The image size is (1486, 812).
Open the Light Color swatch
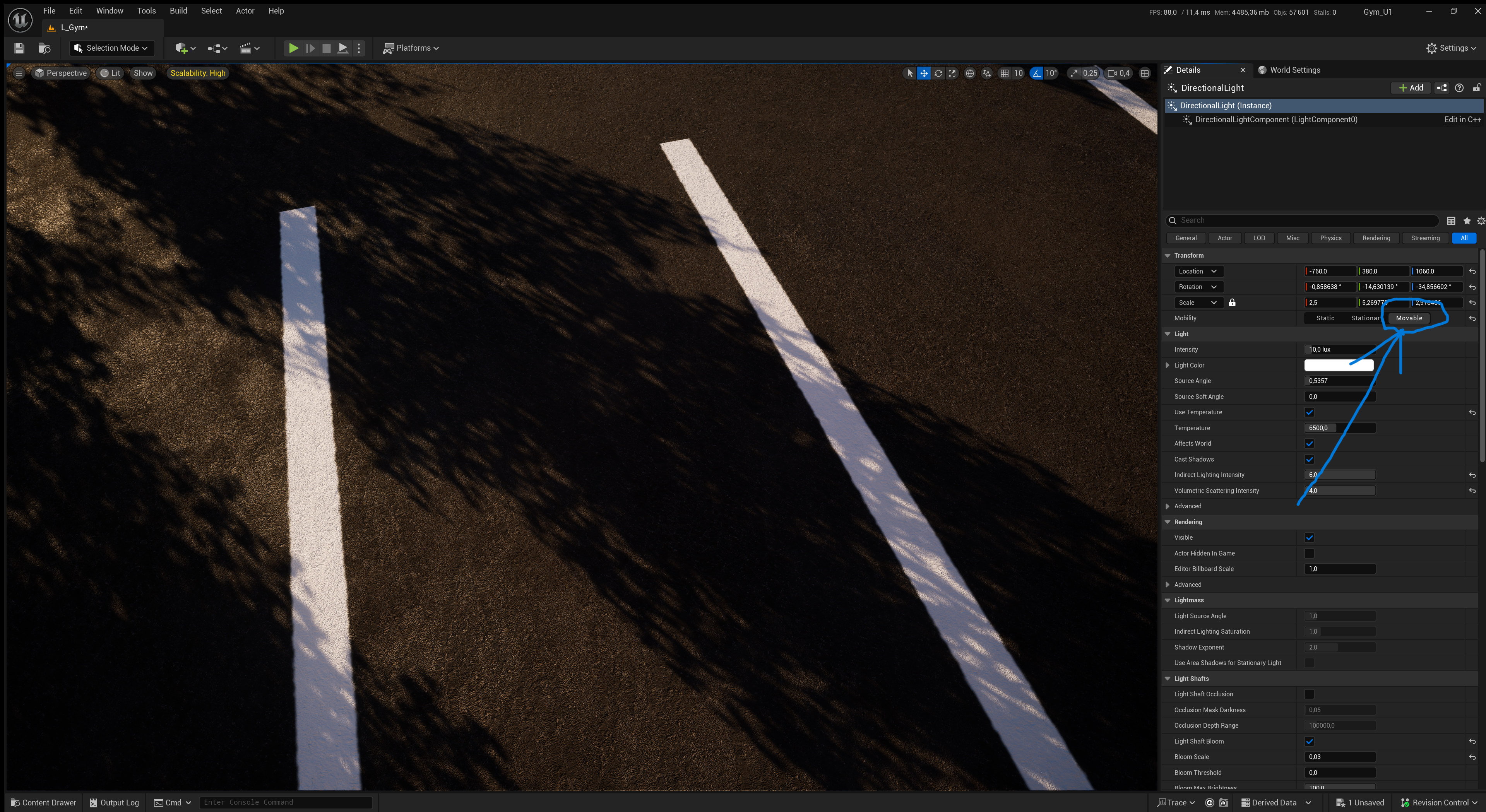coord(1339,364)
